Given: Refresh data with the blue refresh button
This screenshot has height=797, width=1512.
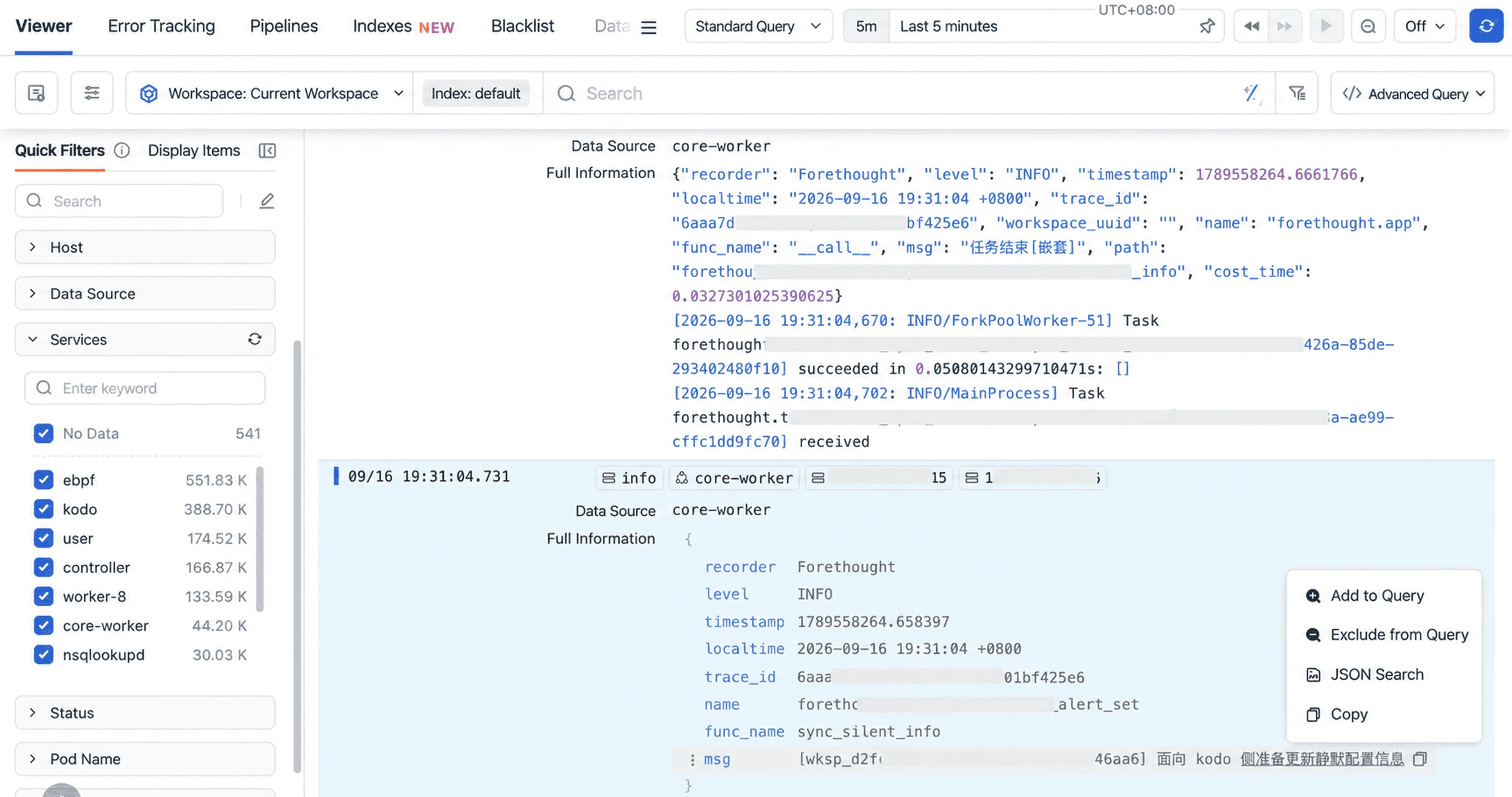Looking at the screenshot, I should 1486,26.
